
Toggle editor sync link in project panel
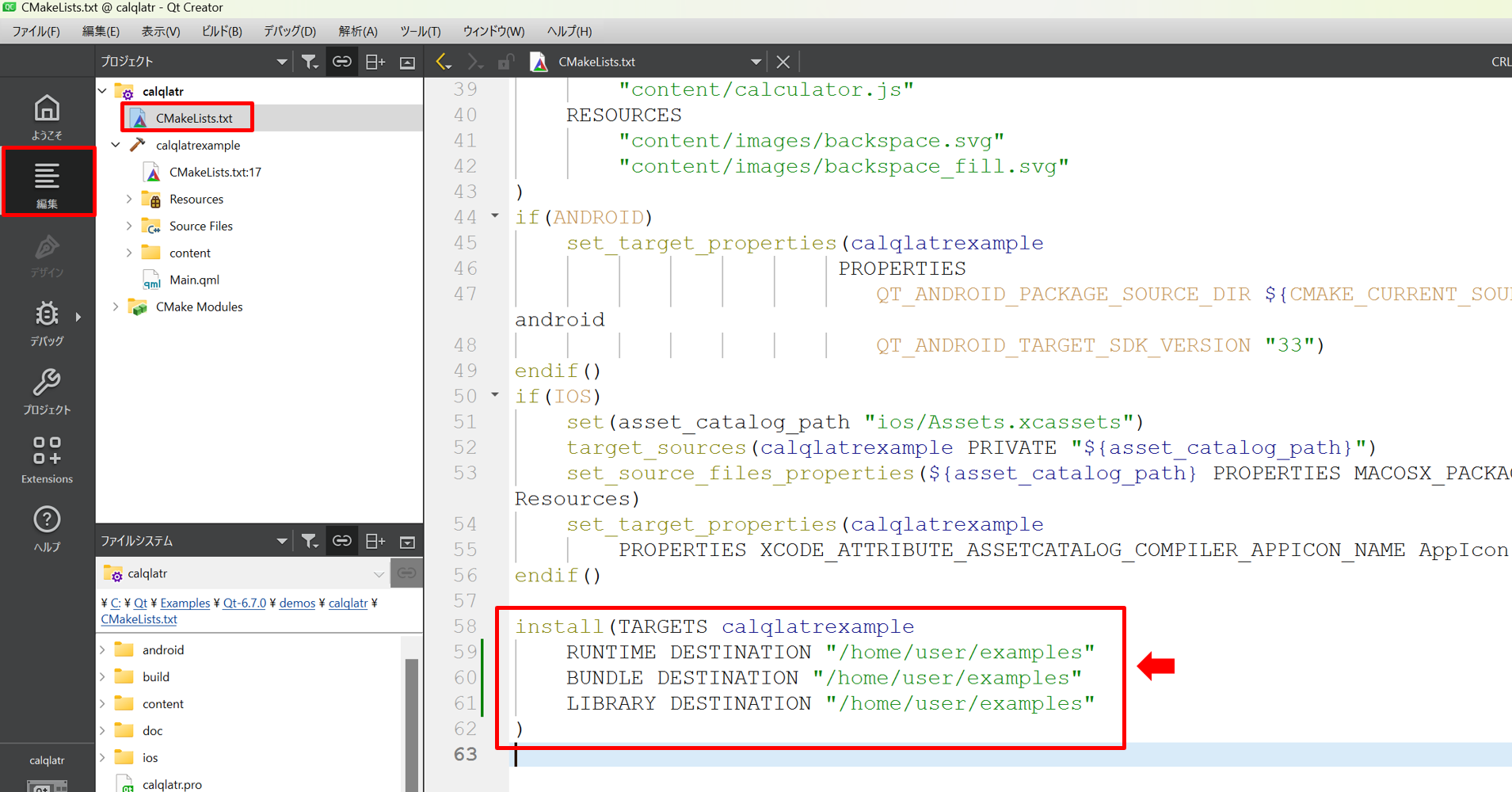(x=342, y=62)
